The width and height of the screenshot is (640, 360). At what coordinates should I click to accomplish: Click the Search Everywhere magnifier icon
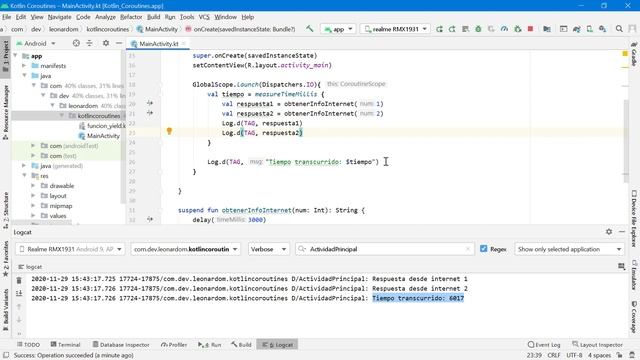coord(619,29)
